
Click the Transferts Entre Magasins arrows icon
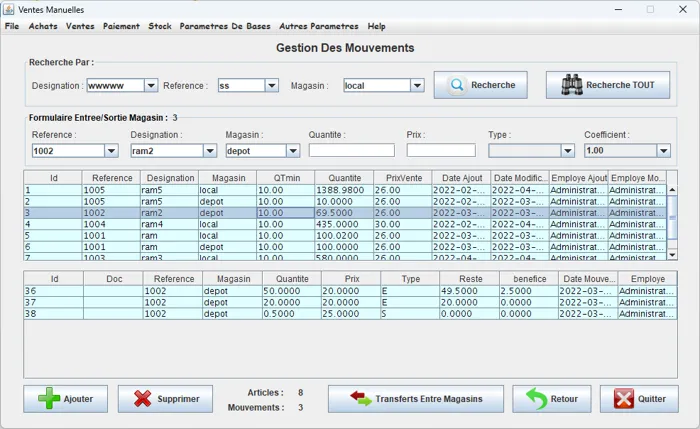361,399
